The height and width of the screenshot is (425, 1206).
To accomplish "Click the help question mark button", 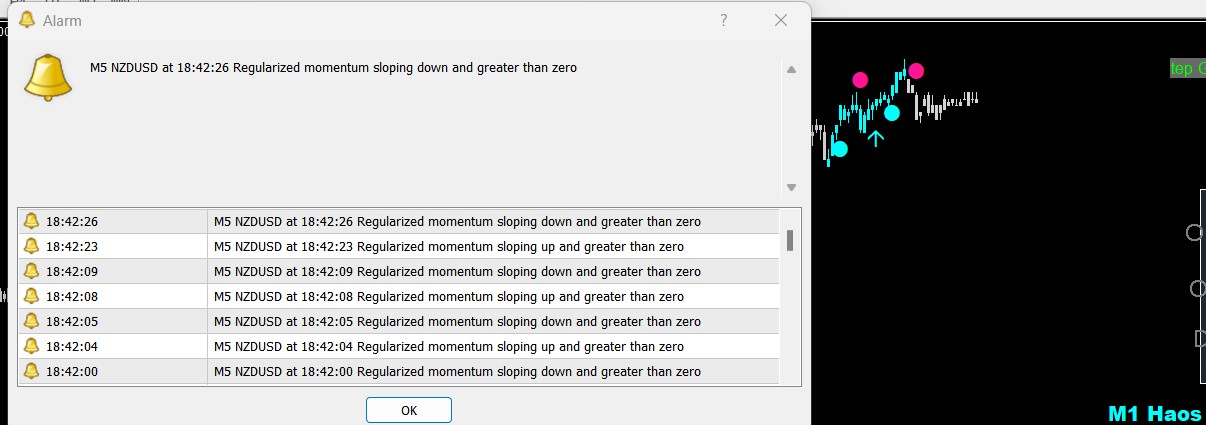I will [724, 20].
